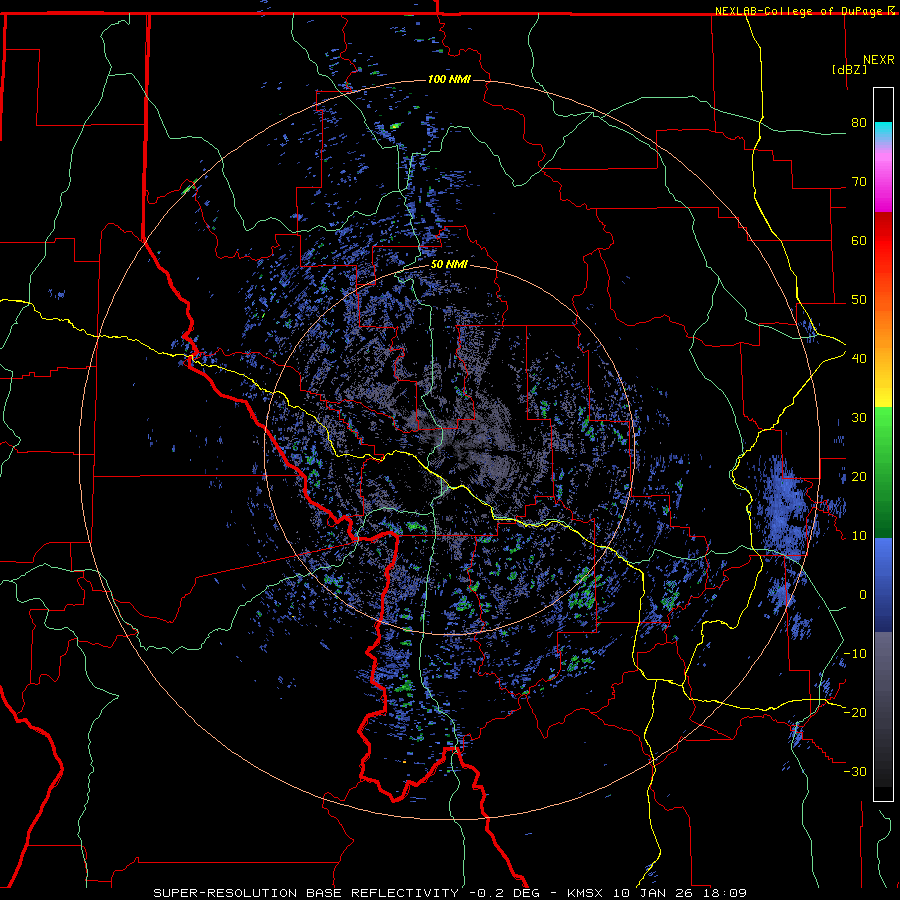Click the 10 JAN 26 18:09 timestamp
900x900 pixels.
point(680,893)
